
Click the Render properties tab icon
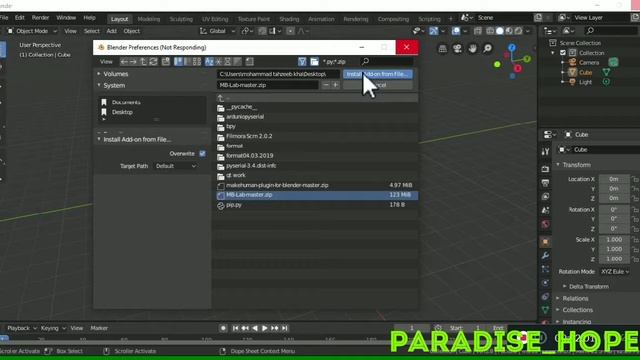pyautogui.click(x=545, y=169)
